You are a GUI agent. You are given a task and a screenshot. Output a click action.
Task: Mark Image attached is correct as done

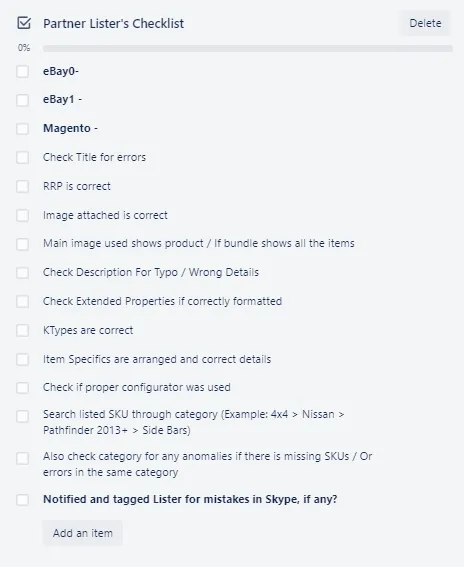[x=22, y=215]
